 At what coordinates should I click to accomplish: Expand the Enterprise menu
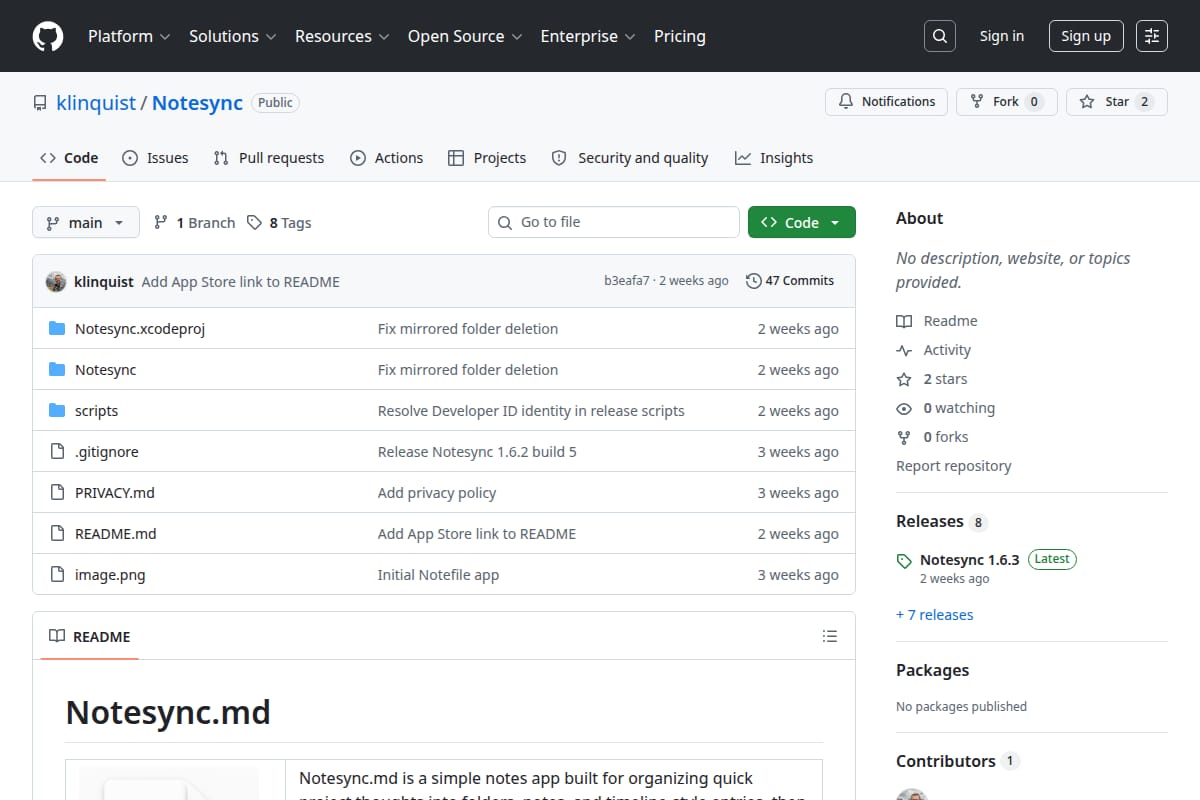[x=588, y=36]
